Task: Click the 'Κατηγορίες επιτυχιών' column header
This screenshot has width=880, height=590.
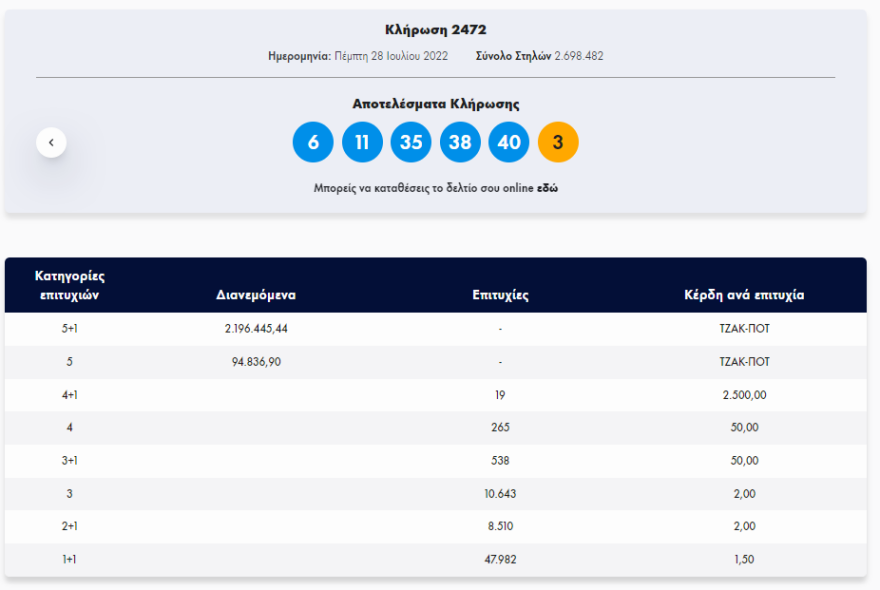Action: click(70, 285)
